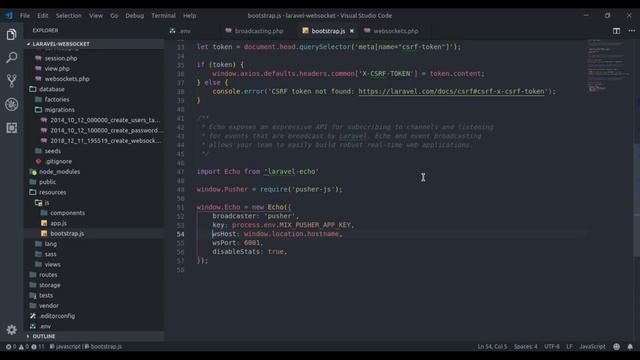Open More Actions ellipsis in editor
Viewport: 640px width, 360px height.
tap(631, 31)
